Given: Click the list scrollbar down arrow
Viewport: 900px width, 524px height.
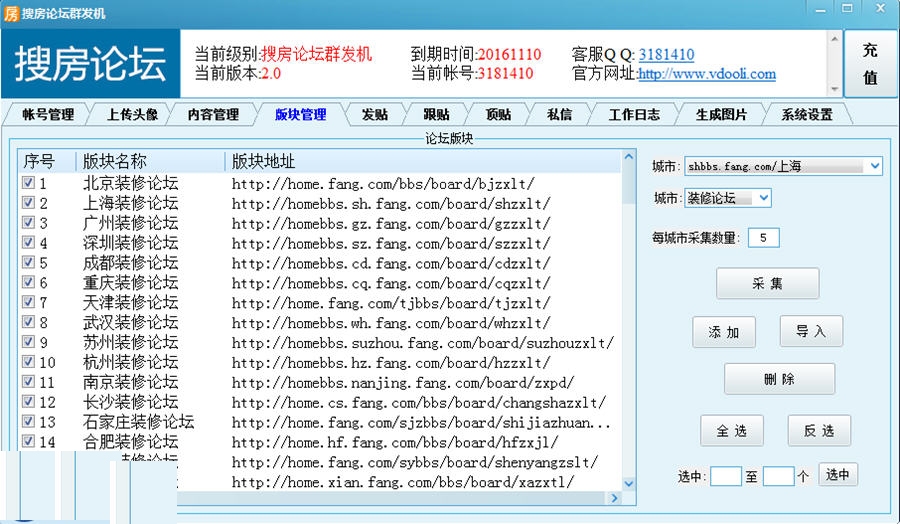Looking at the screenshot, I should click(x=629, y=484).
